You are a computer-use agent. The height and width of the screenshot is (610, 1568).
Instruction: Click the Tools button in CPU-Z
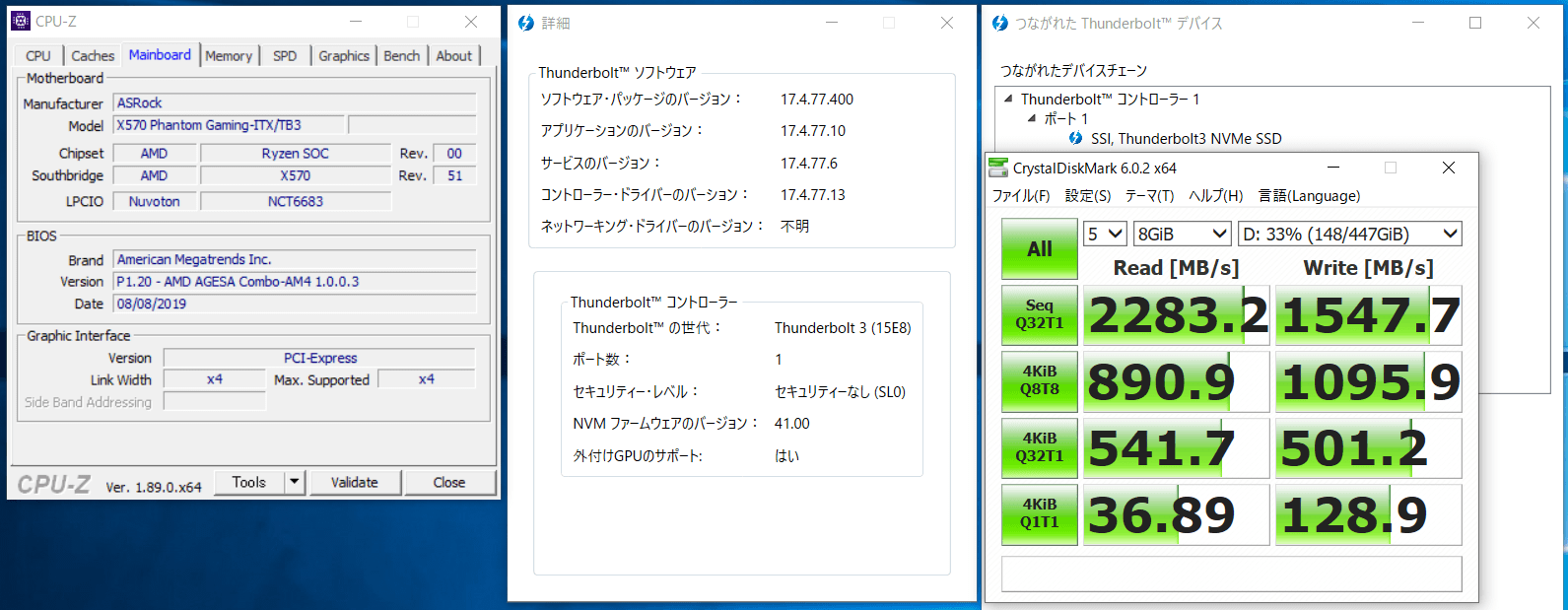tap(249, 482)
